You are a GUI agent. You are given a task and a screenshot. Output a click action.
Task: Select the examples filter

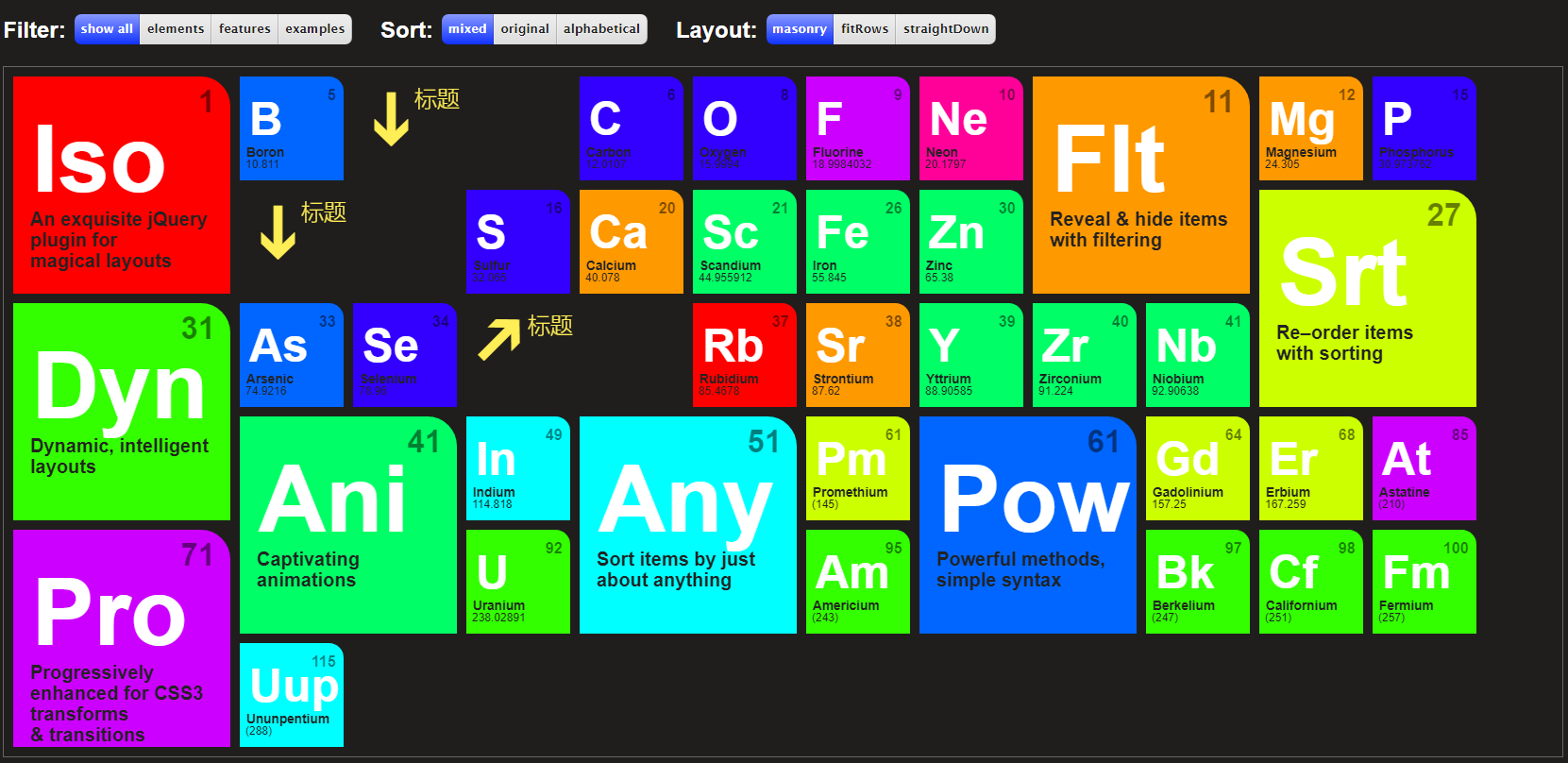coord(314,29)
